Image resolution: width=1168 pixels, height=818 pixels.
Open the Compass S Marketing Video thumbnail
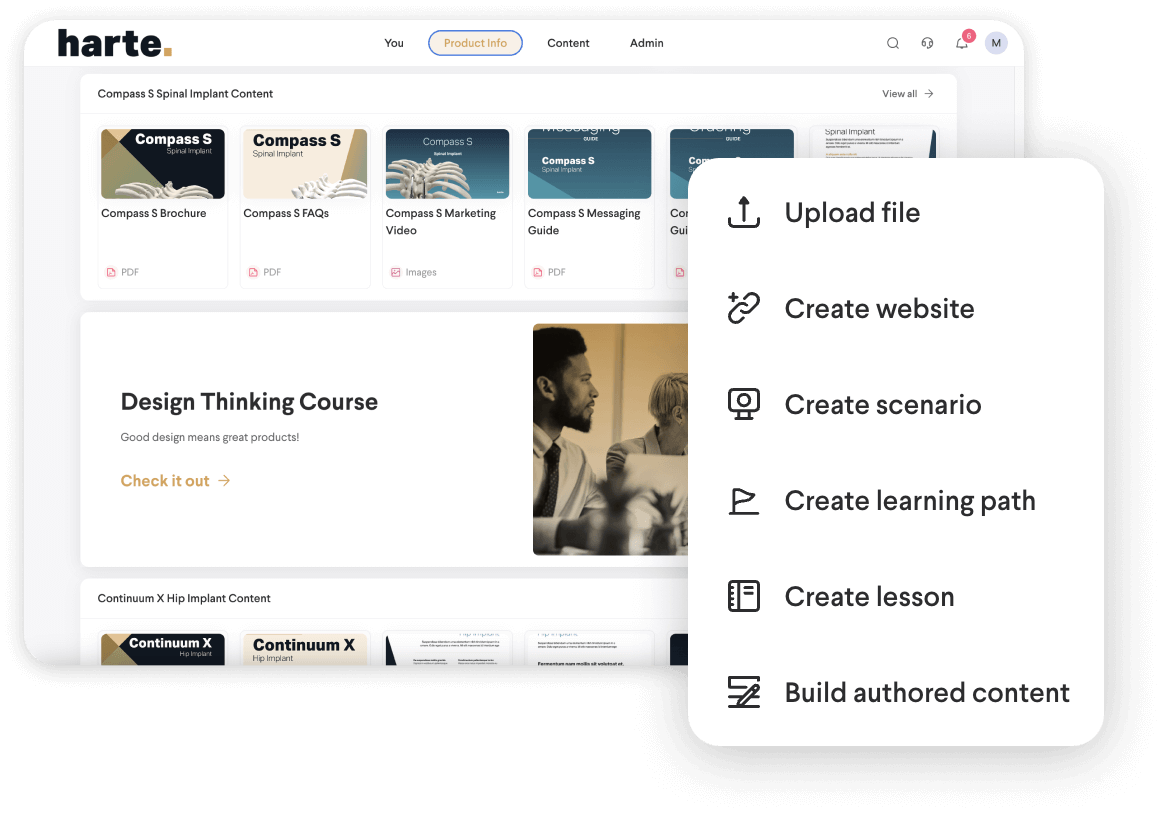[447, 164]
